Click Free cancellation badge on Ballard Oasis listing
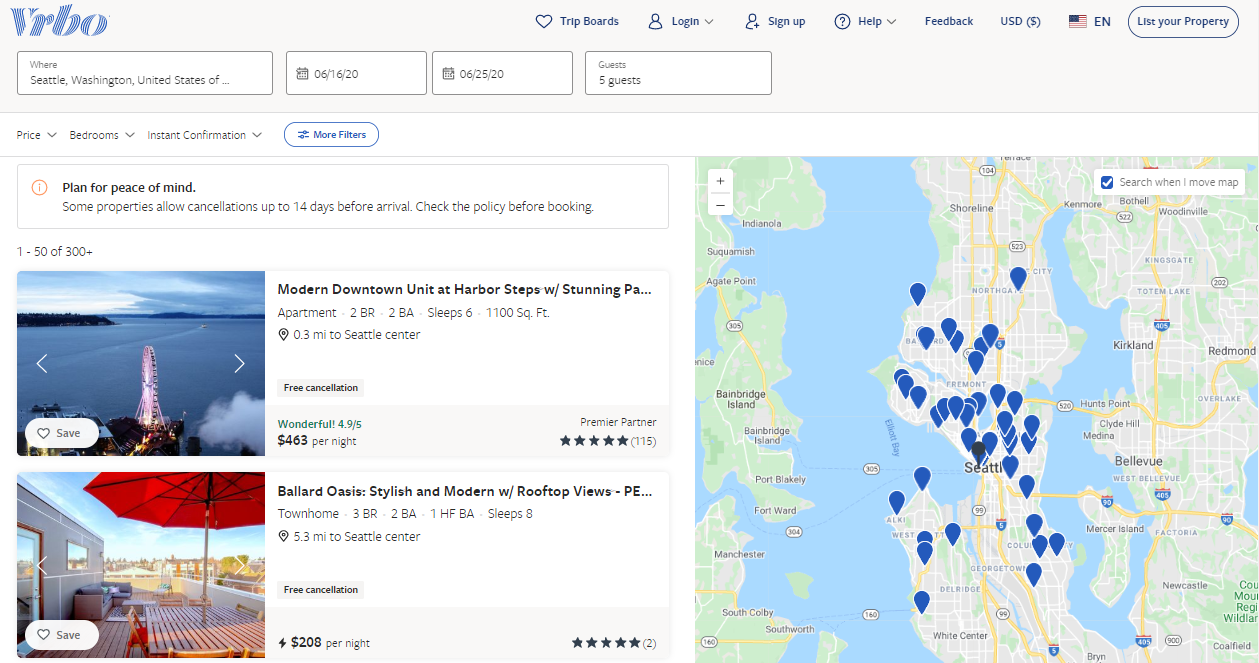1259x663 pixels. pos(320,590)
